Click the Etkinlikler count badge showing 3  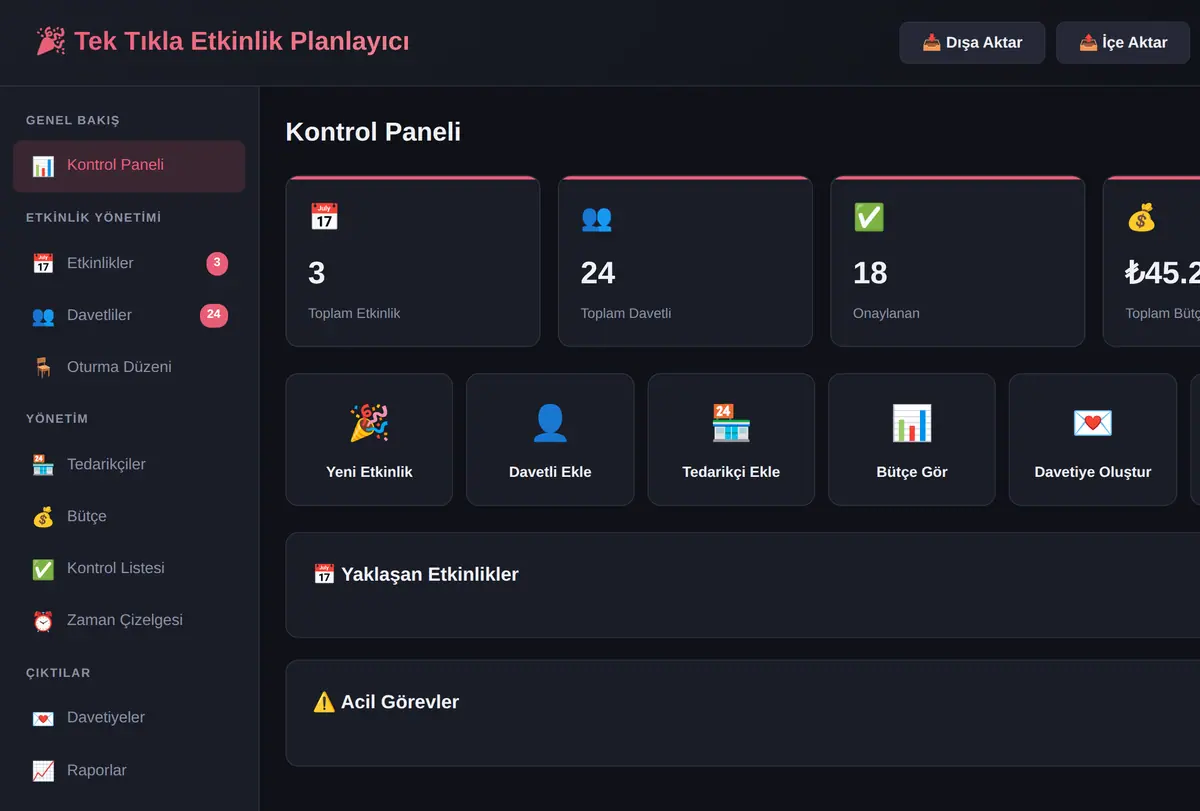point(217,263)
